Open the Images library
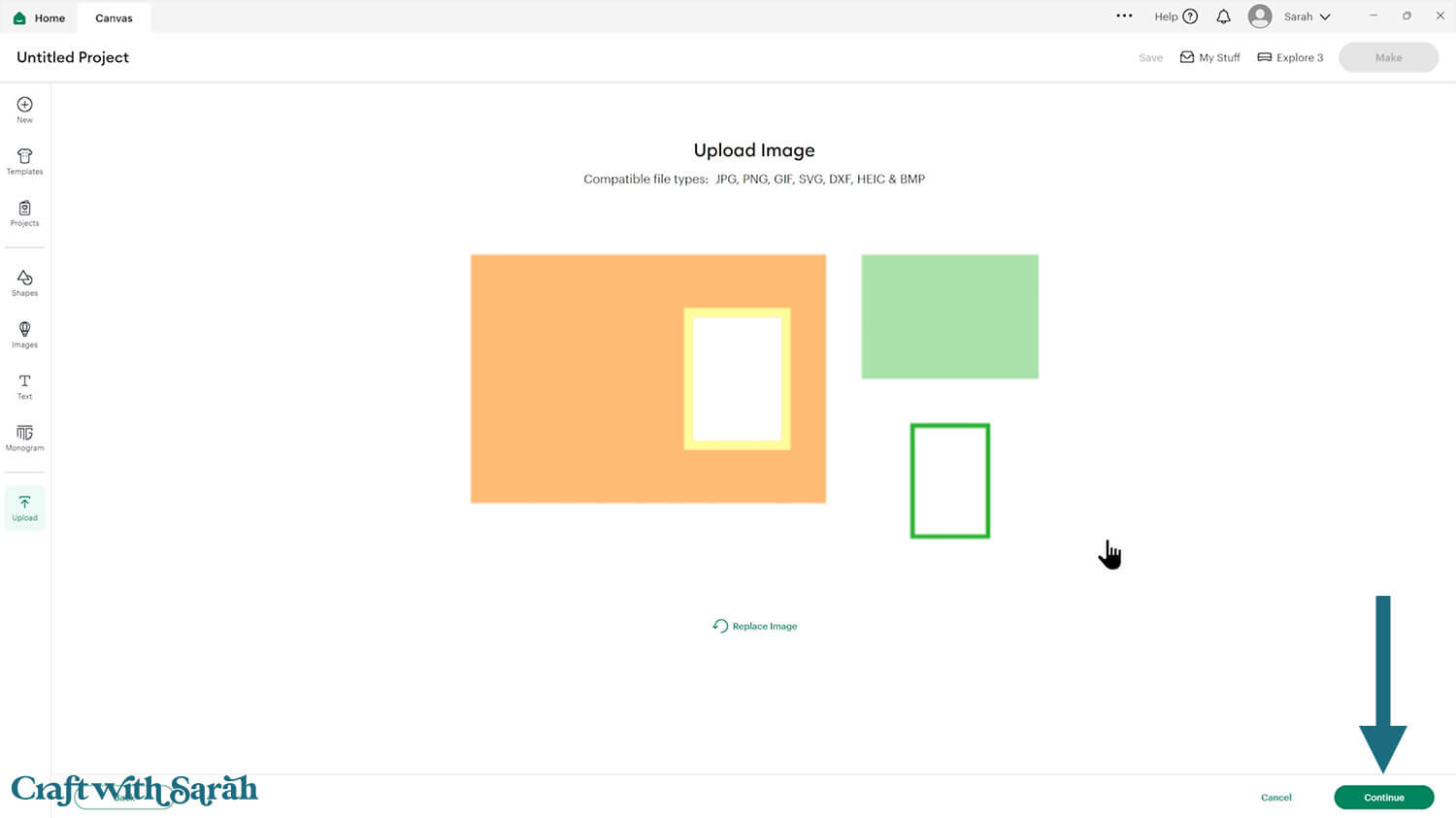This screenshot has width=1456, height=818. click(25, 334)
